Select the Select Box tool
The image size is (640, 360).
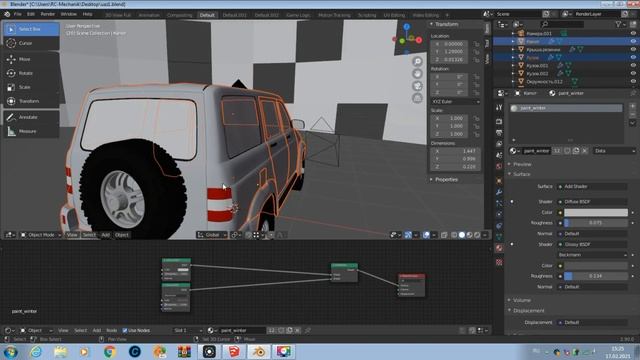31,29
